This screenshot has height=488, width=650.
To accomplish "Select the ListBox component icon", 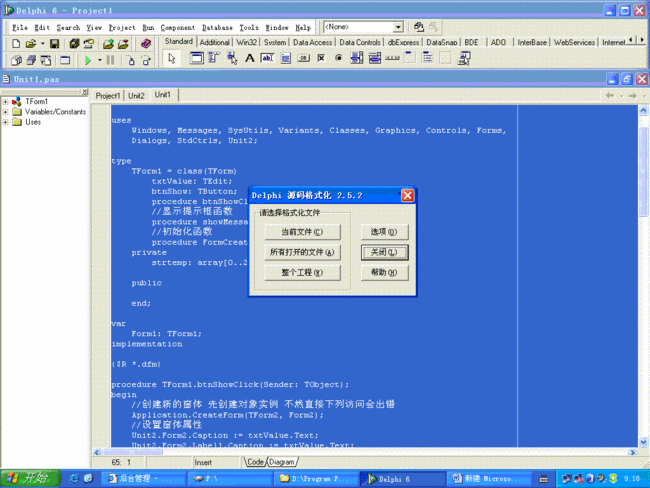I will point(357,58).
